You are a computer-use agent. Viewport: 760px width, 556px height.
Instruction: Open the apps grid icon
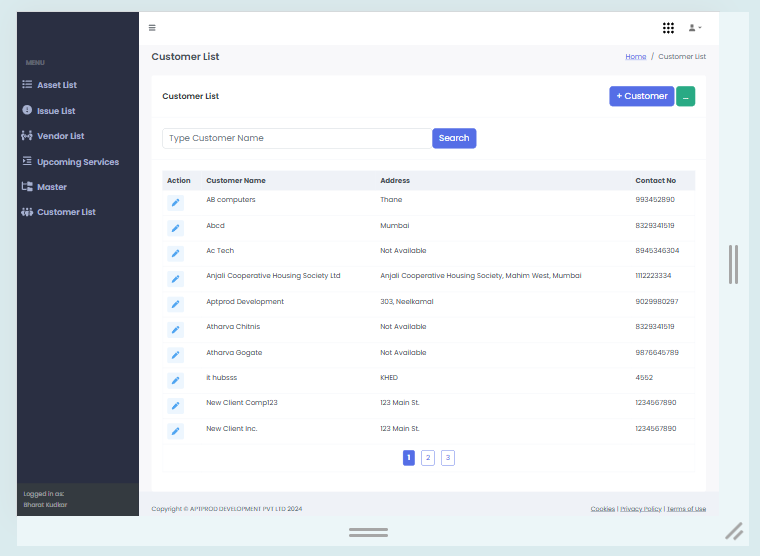click(x=668, y=28)
